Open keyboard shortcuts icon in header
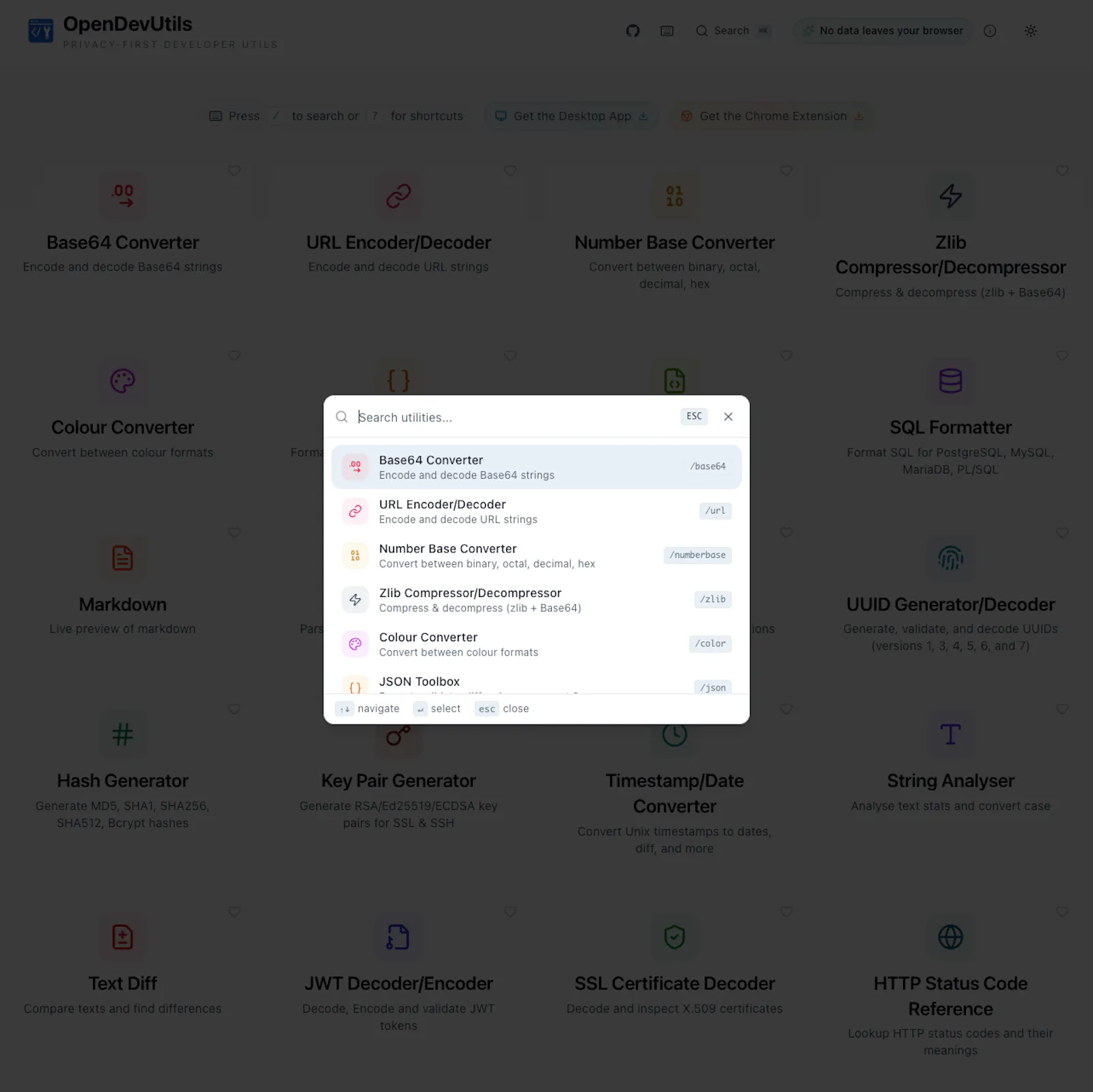This screenshot has height=1092, width=1093. (x=667, y=31)
